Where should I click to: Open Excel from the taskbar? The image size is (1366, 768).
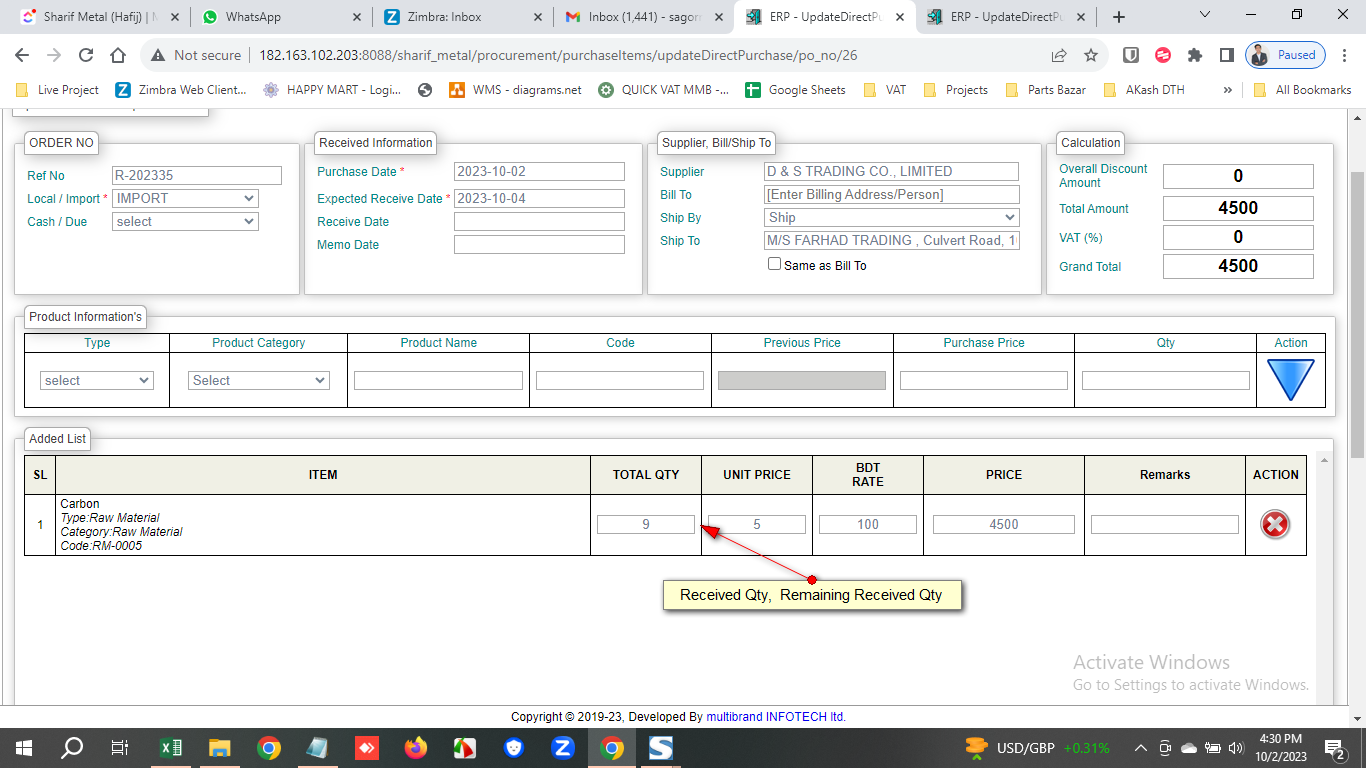(171, 748)
